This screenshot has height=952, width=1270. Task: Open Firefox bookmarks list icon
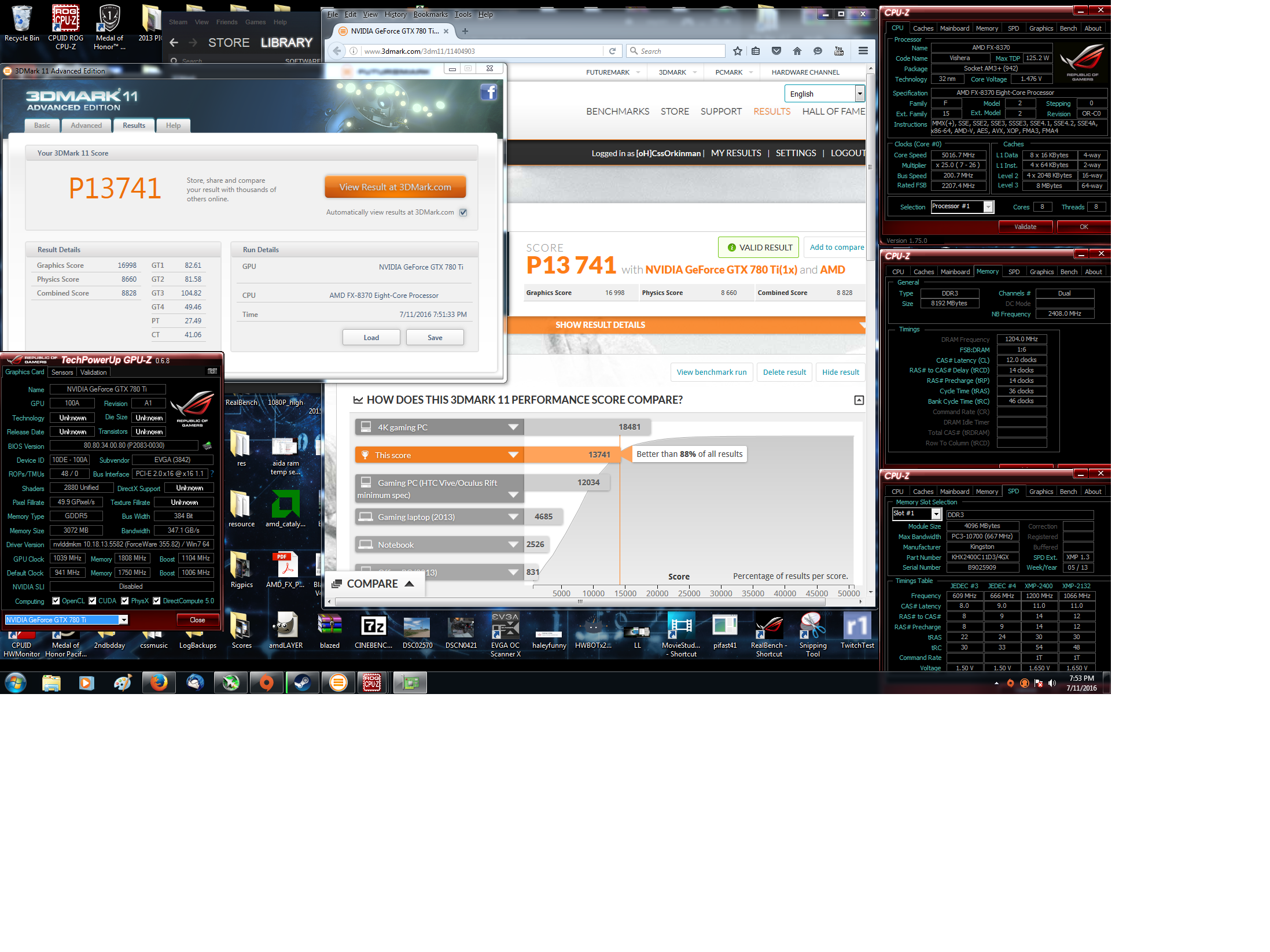point(756,51)
